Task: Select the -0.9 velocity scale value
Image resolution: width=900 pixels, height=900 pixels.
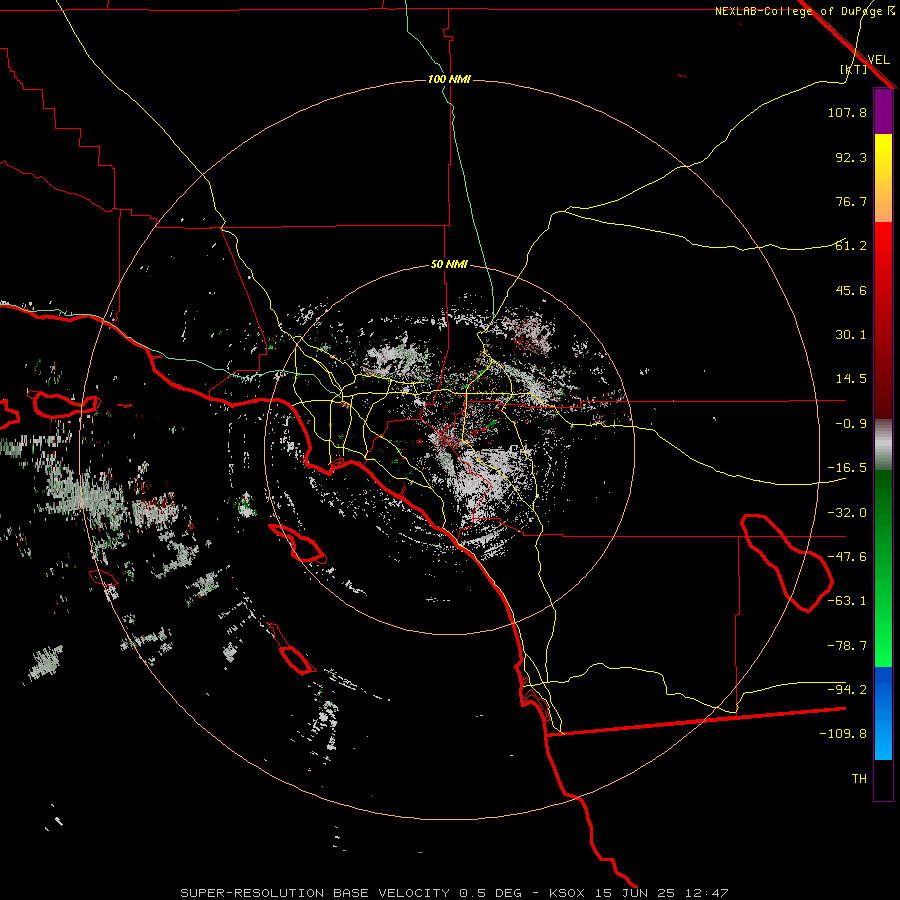Action: tap(851, 424)
